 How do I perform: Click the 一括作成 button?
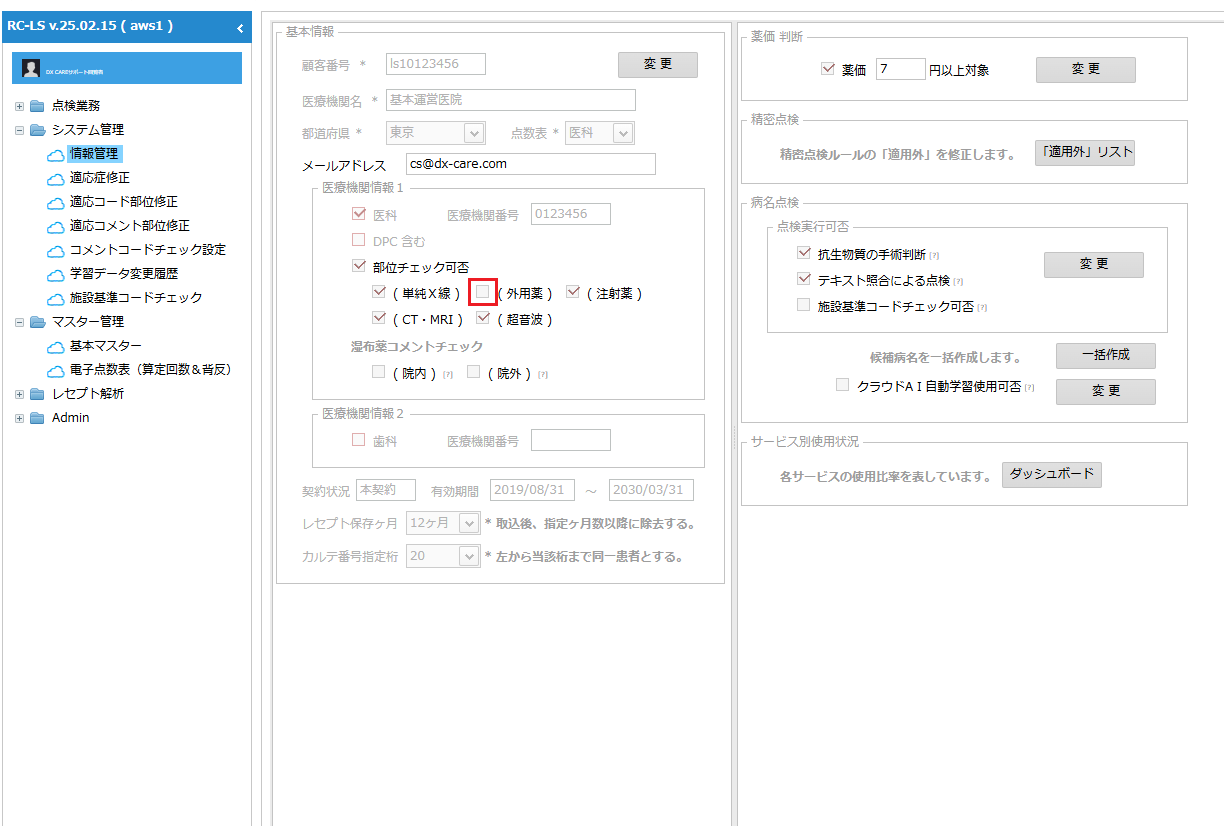click(1106, 355)
